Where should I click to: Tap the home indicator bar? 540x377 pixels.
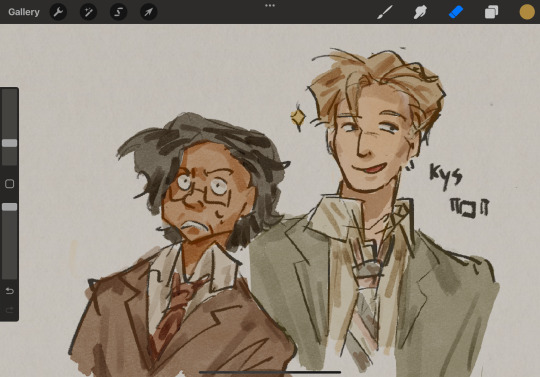[270, 372]
